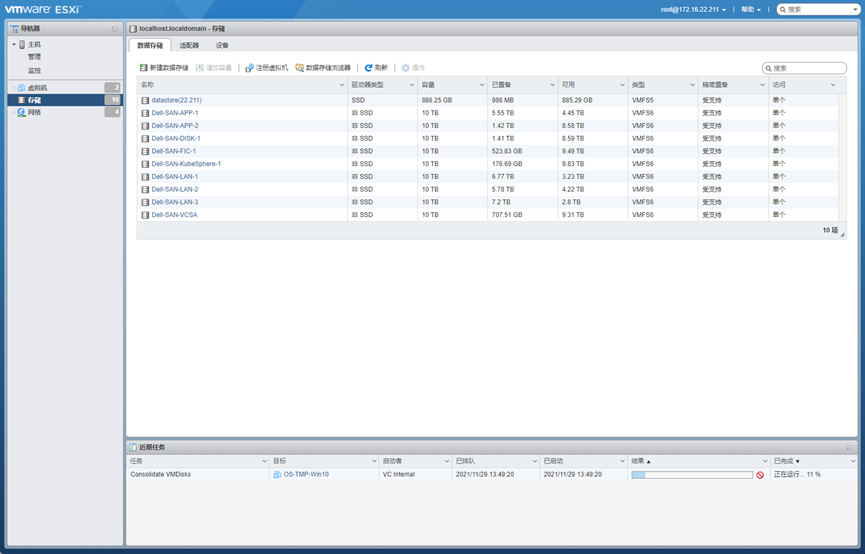The image size is (865, 554).
Task: Minimize the Recent tasks panel with its icon
Action: [x=849, y=448]
